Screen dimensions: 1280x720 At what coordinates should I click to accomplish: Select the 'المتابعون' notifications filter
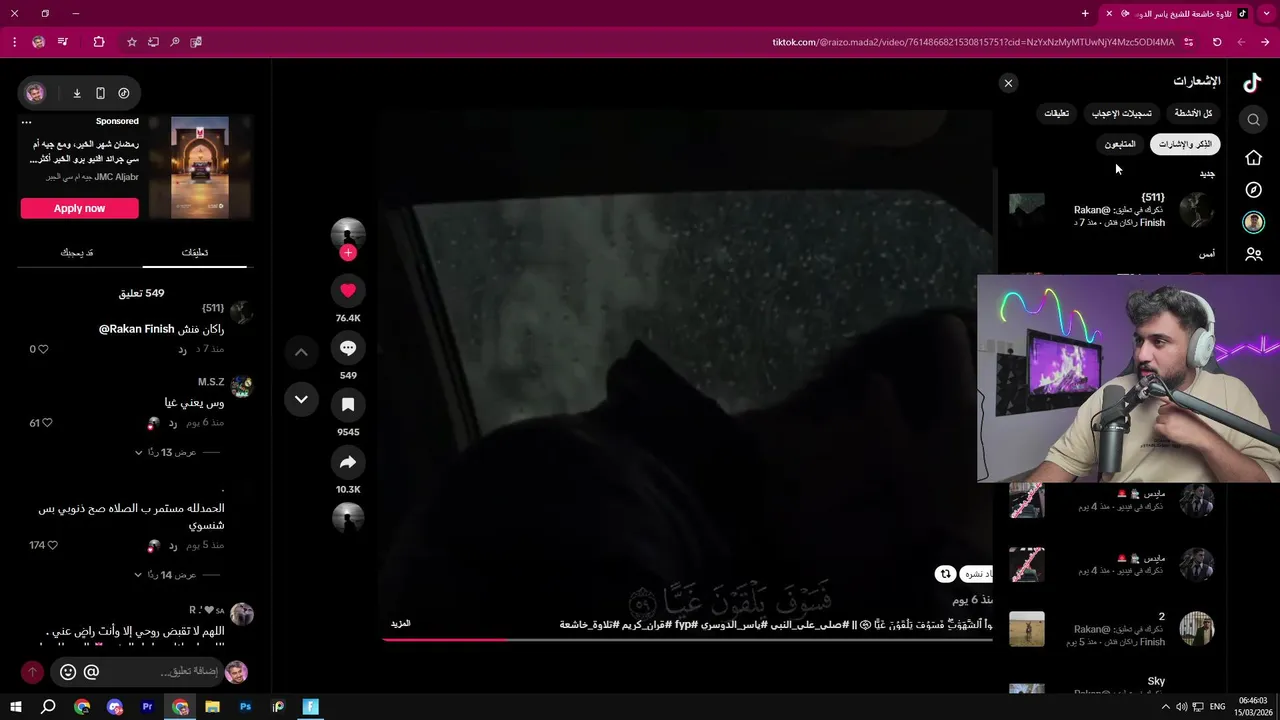click(x=1120, y=145)
